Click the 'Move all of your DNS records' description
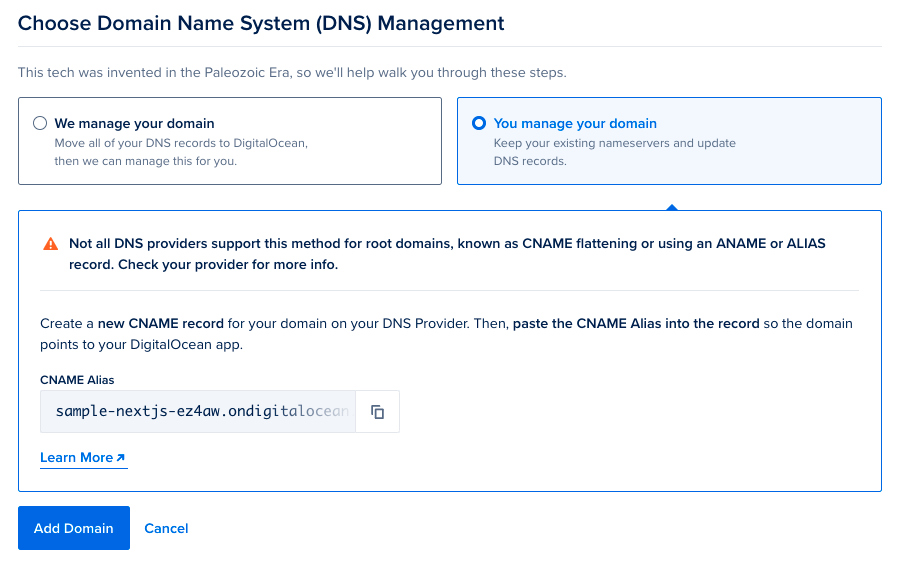 click(x=181, y=152)
